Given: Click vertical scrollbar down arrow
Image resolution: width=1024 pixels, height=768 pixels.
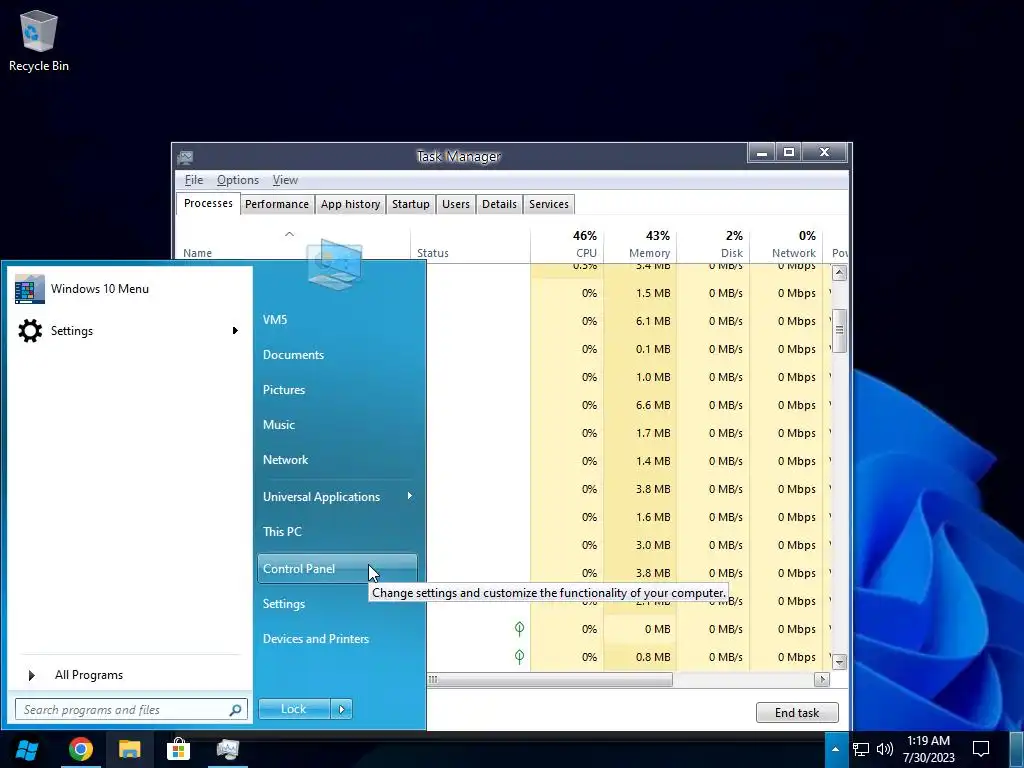Looking at the screenshot, I should pos(839,662).
